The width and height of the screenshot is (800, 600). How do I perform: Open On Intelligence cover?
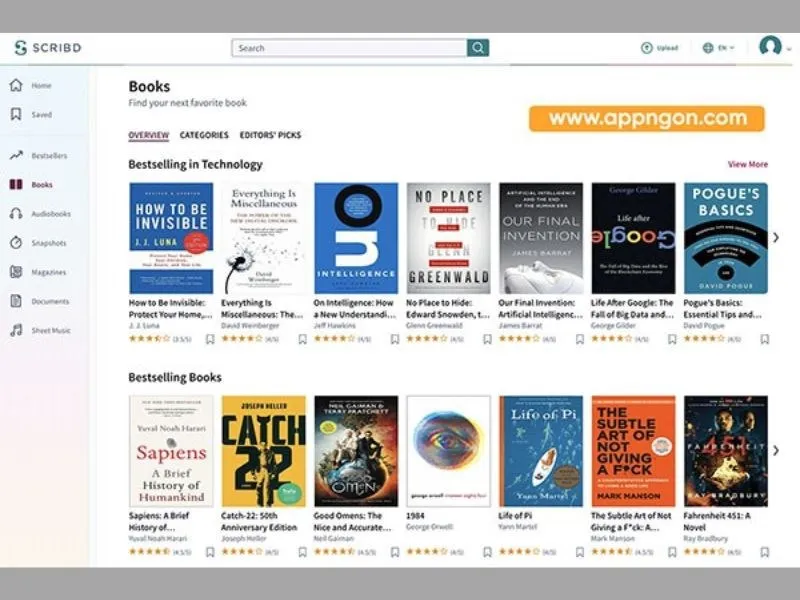[356, 238]
